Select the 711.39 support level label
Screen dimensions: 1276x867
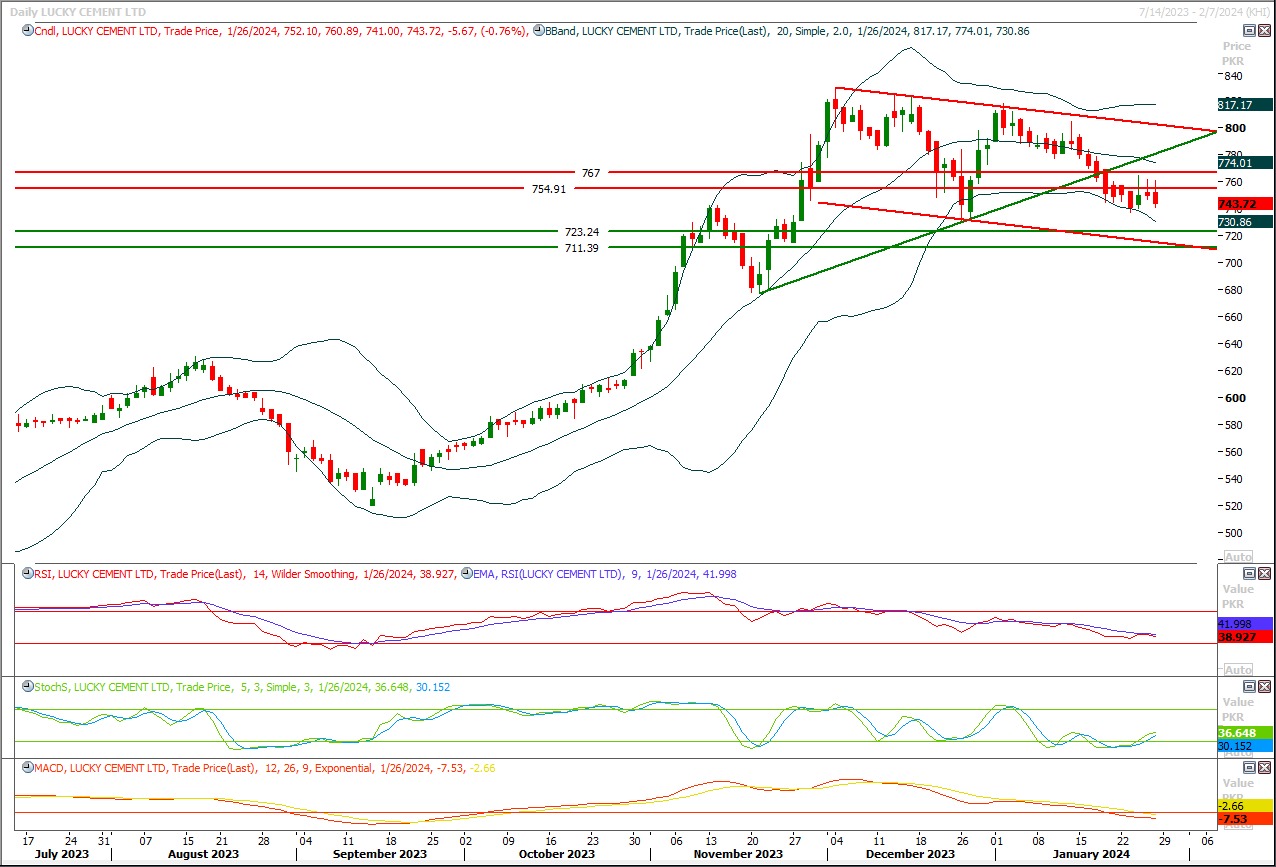(580, 248)
